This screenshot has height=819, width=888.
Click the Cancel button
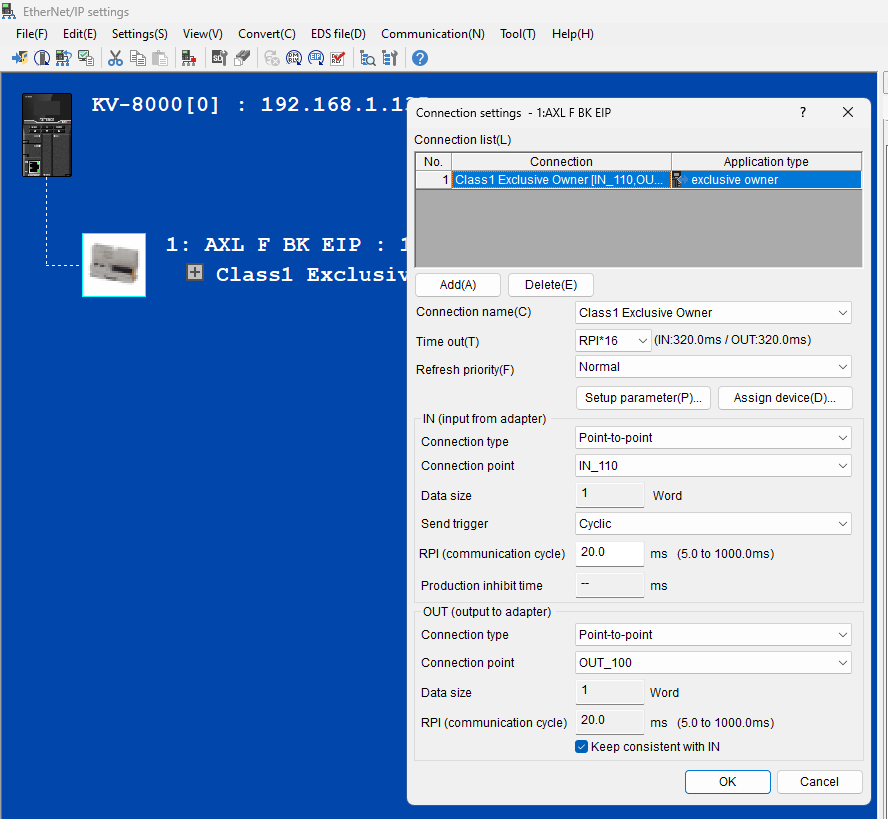[819, 782]
